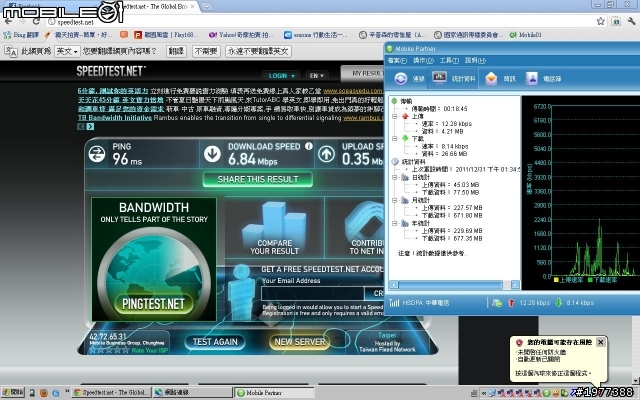This screenshot has height=400, width=640.
Task: Click the Firefox quick launch icon
Action: click(x=44, y=393)
